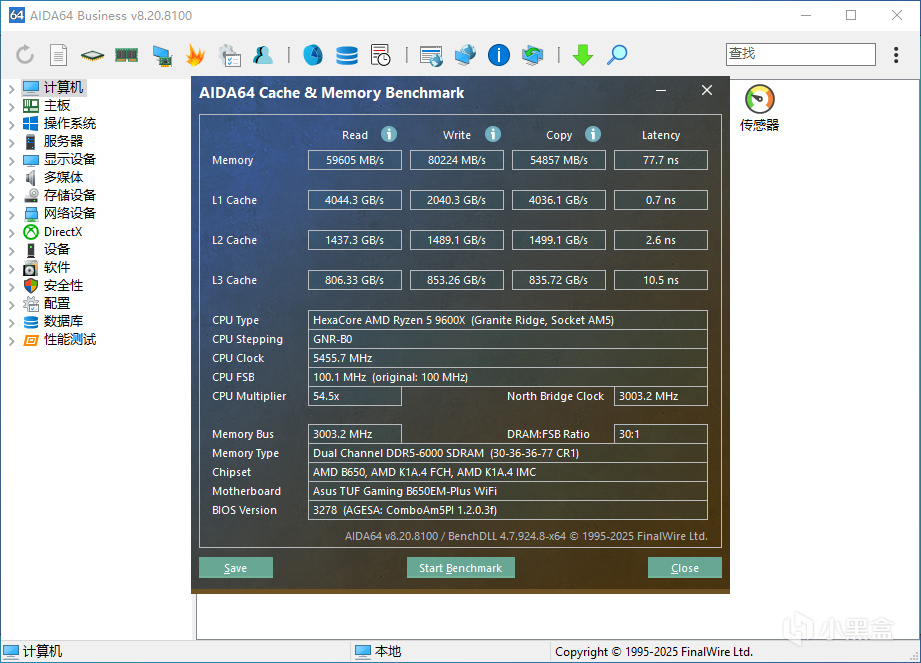Click Memory Latency value 77.7 ns
Viewport: 921px width, 663px height.
(660, 160)
